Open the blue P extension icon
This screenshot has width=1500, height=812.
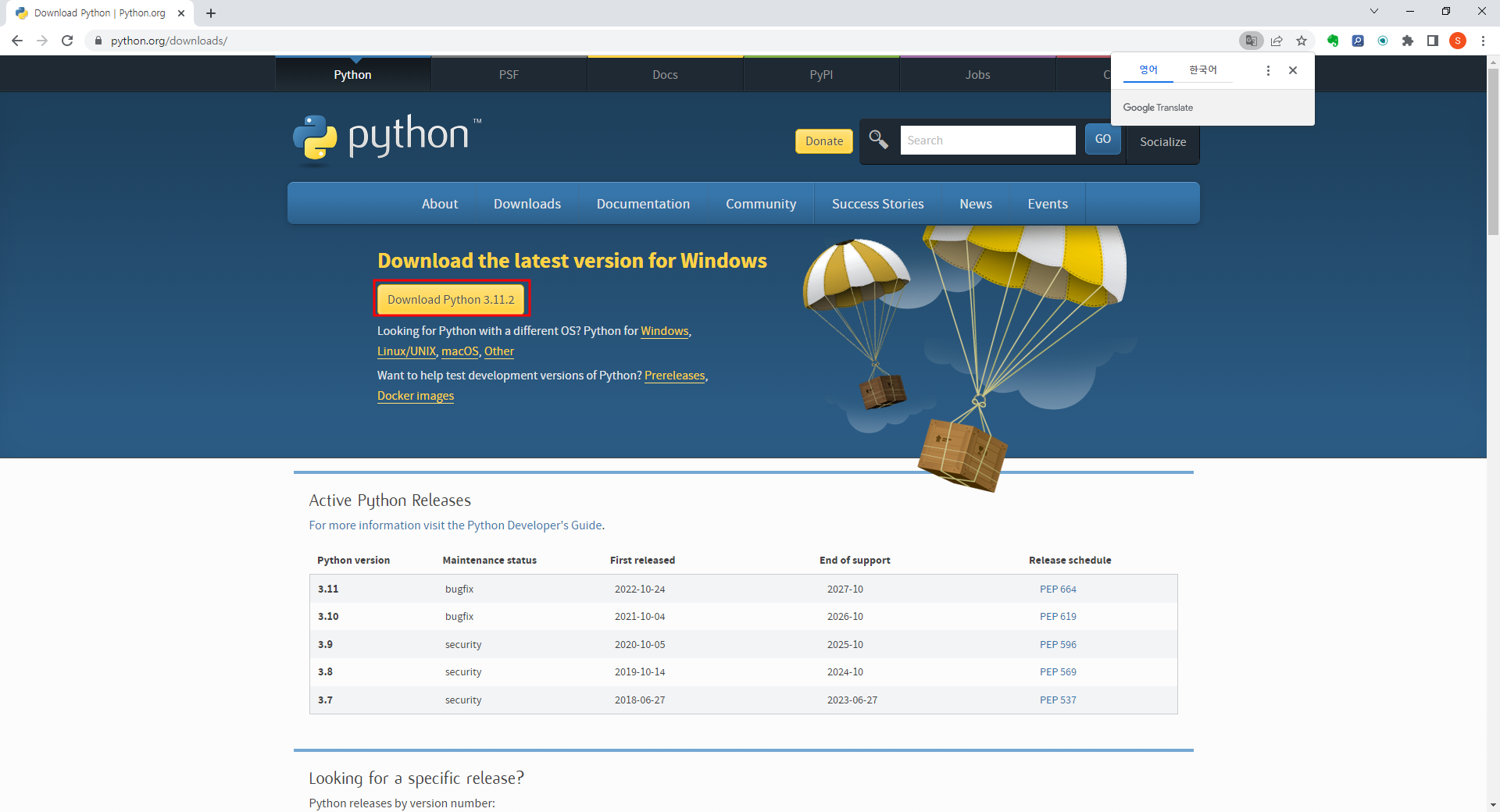pos(1358,41)
